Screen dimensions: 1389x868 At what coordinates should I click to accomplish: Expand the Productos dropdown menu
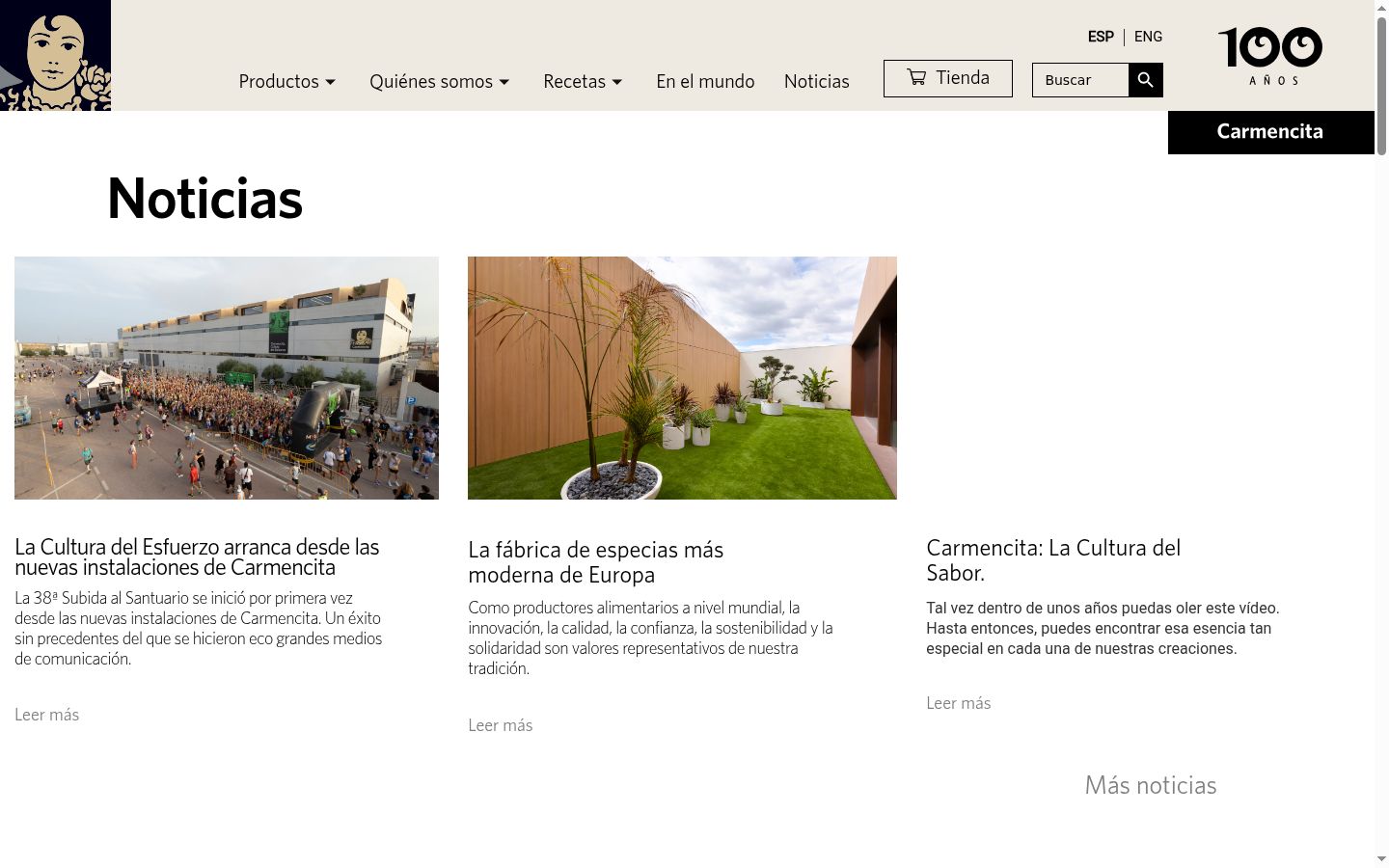click(x=287, y=82)
